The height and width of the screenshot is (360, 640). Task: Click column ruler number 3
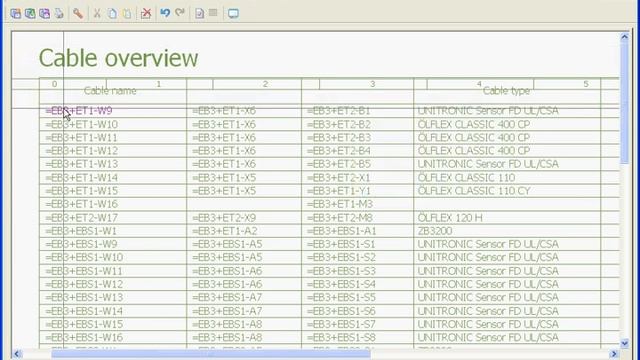372,84
